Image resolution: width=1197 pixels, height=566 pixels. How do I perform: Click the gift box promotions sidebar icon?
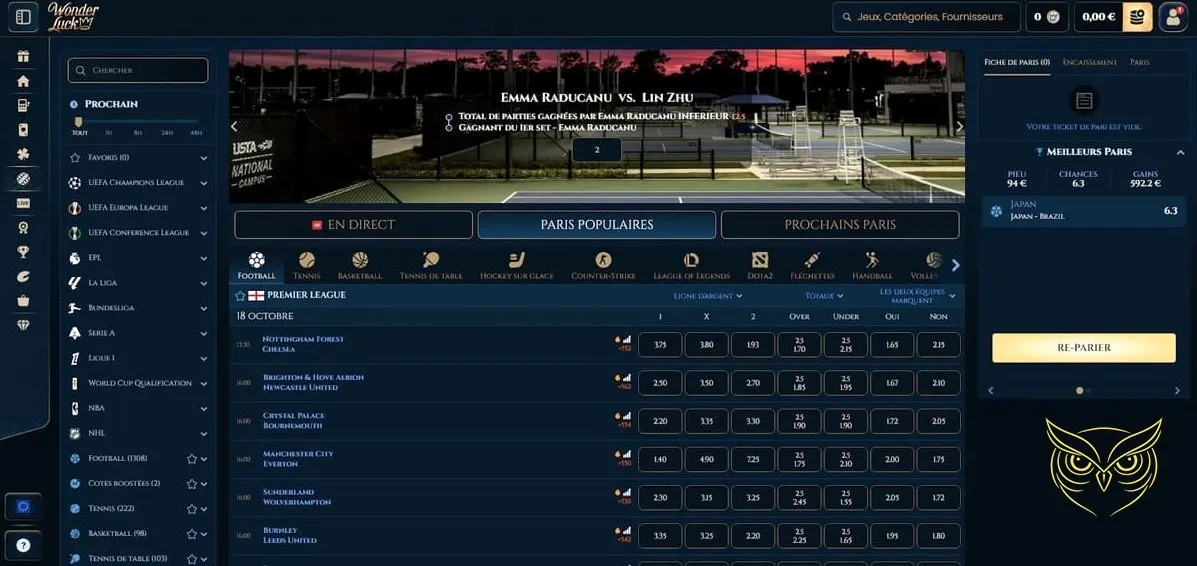tap(23, 56)
